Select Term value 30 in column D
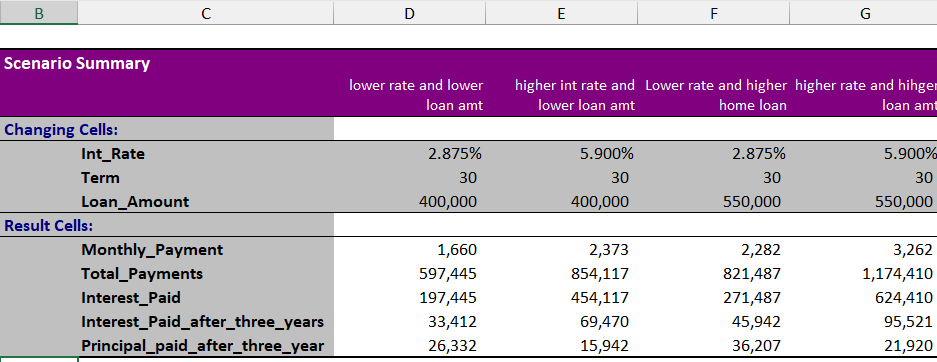This screenshot has height=362, width=937. click(x=468, y=178)
